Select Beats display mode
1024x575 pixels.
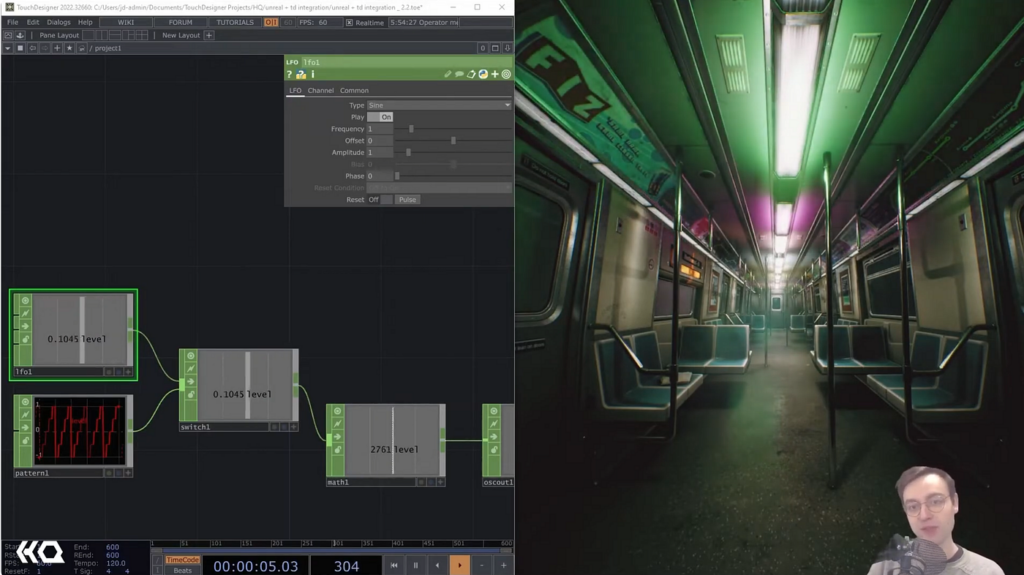182,570
